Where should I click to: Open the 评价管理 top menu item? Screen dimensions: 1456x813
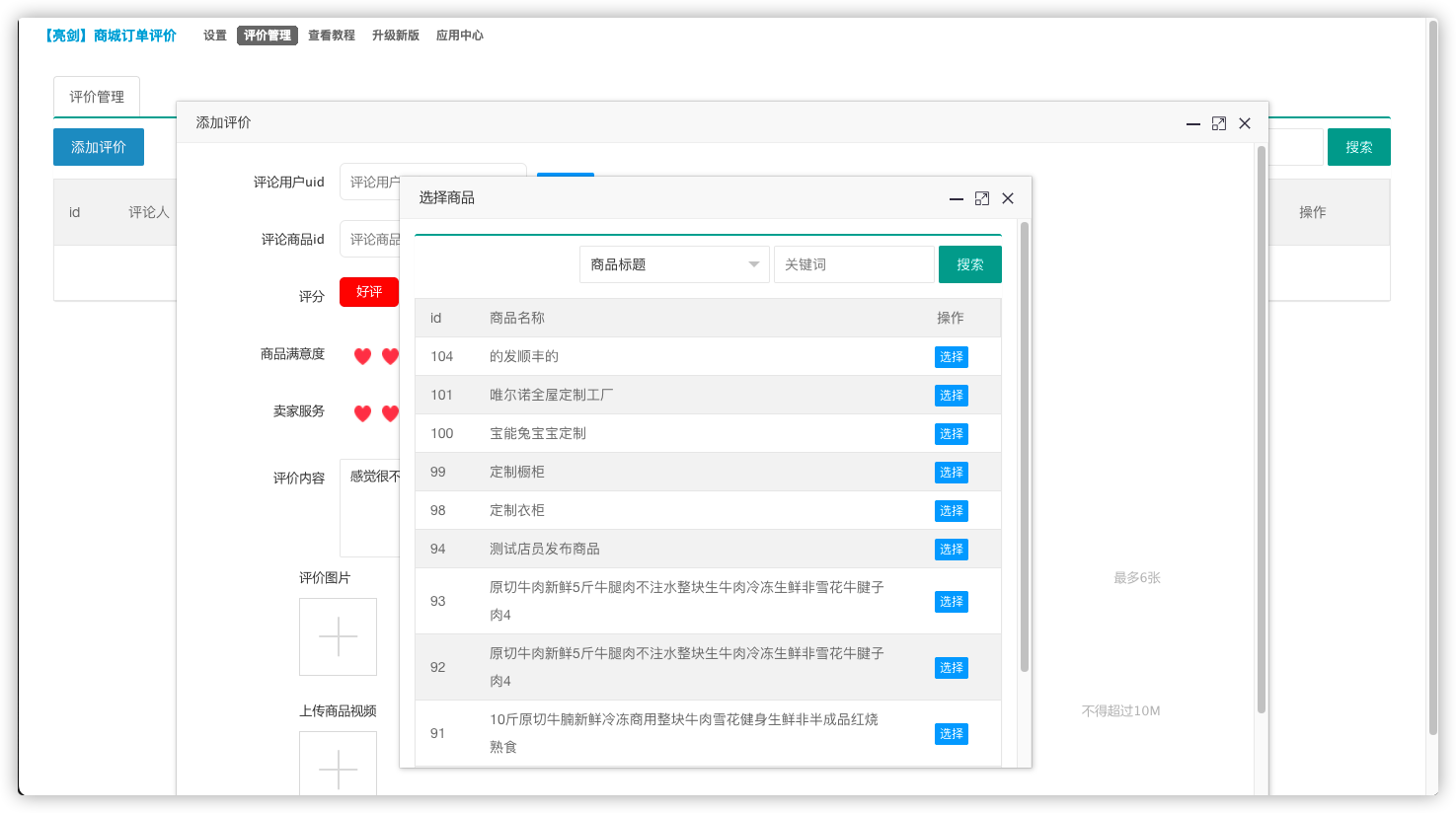pos(268,36)
